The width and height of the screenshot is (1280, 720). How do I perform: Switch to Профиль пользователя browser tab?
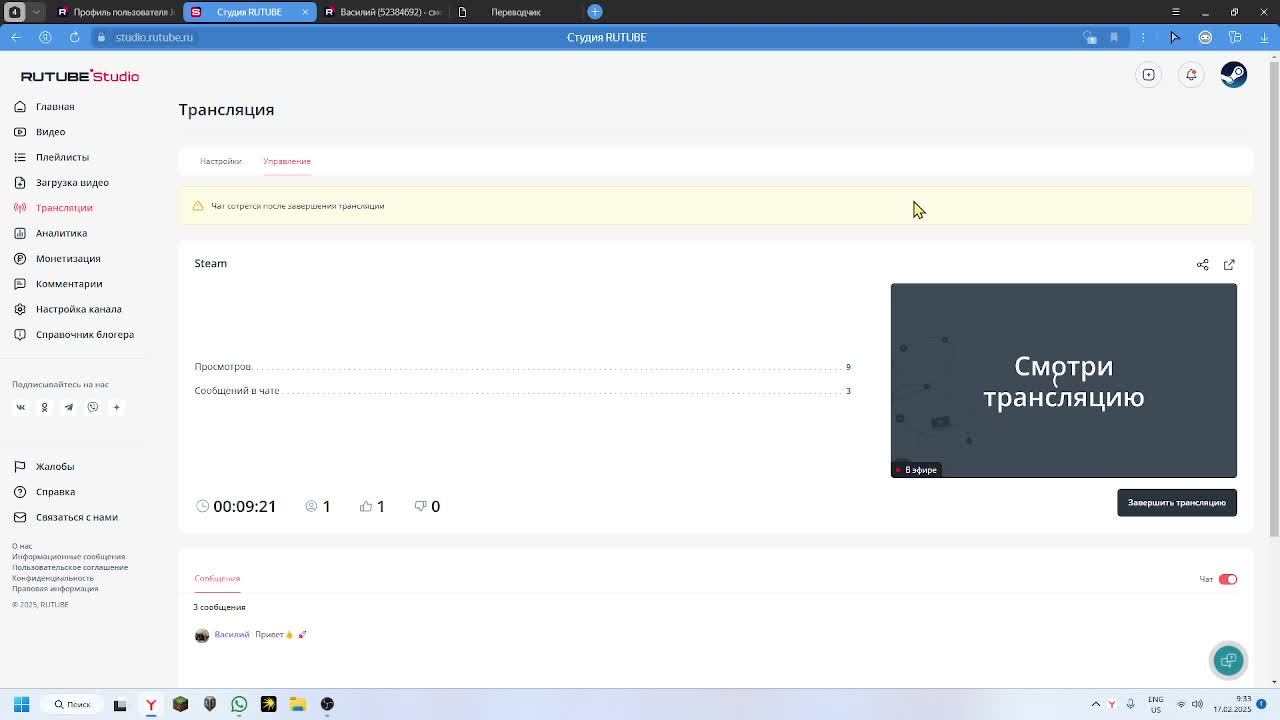116,12
